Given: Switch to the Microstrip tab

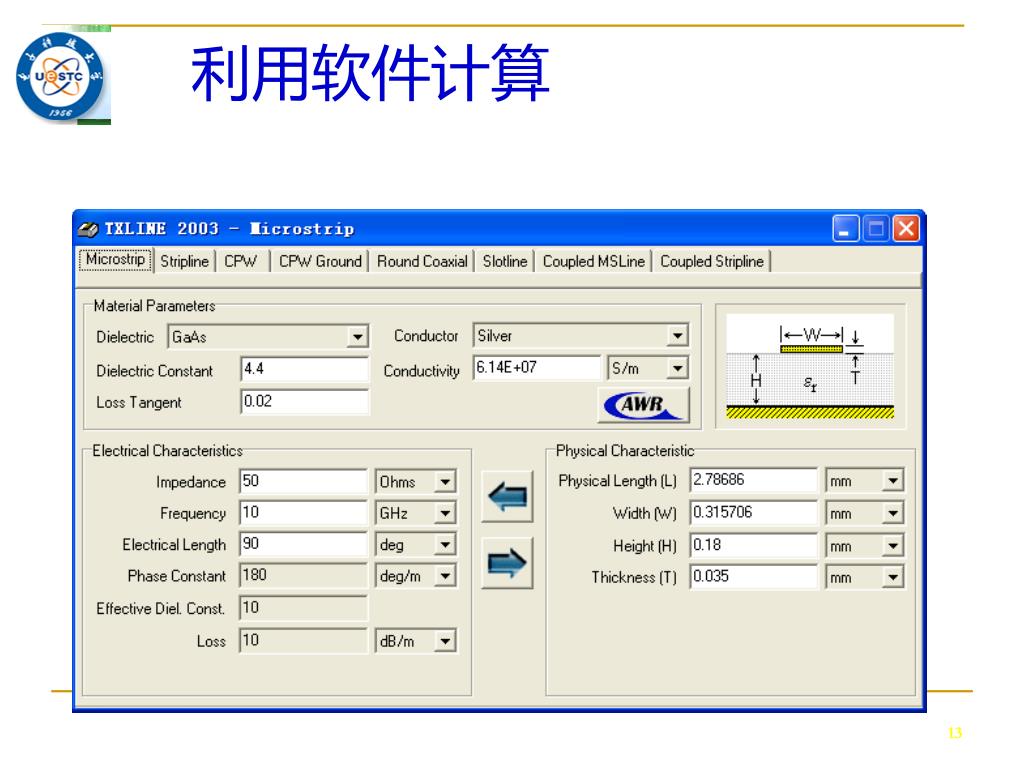Looking at the screenshot, I should click(x=116, y=259).
